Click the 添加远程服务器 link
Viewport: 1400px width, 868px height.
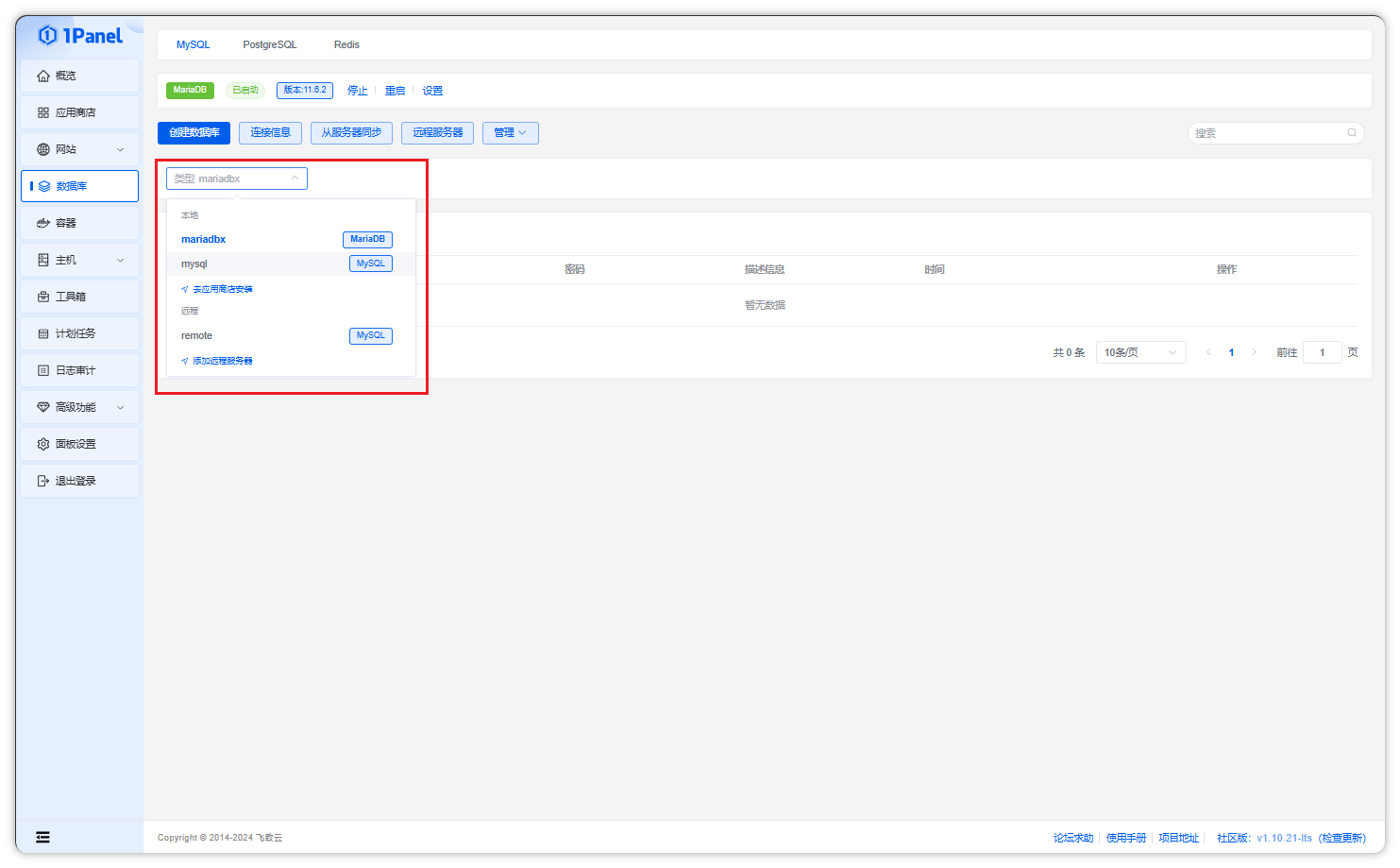click(223, 361)
